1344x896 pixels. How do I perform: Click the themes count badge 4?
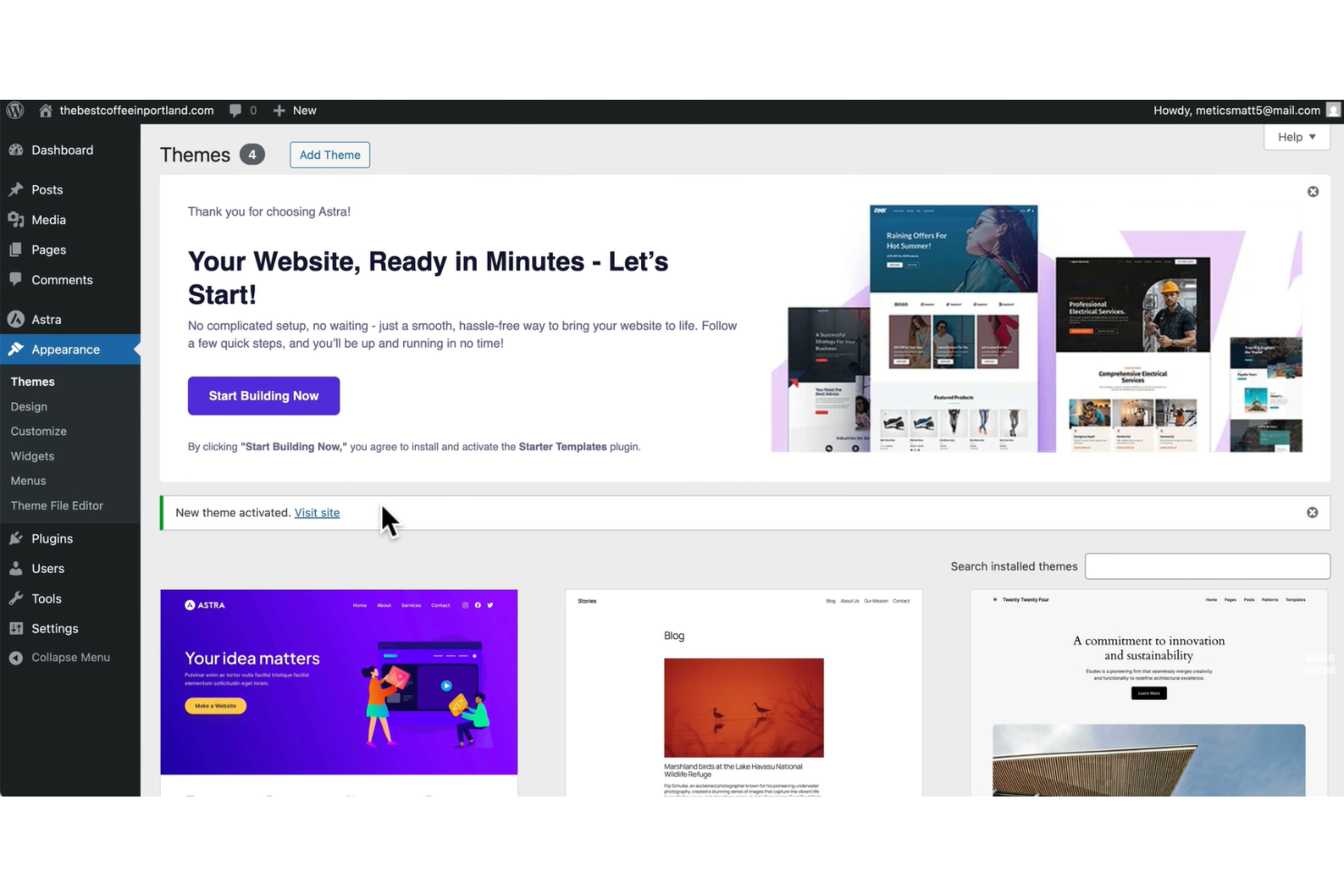point(252,154)
